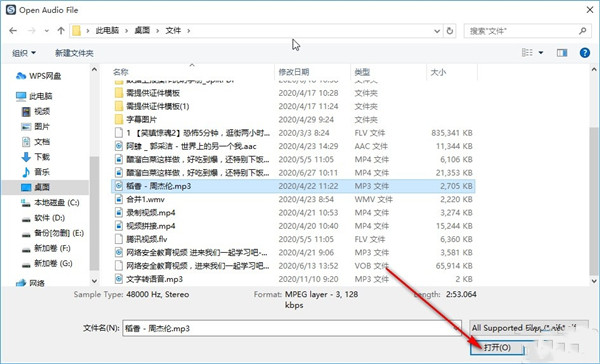
Task: Change the view layout icon
Action: 527,52
